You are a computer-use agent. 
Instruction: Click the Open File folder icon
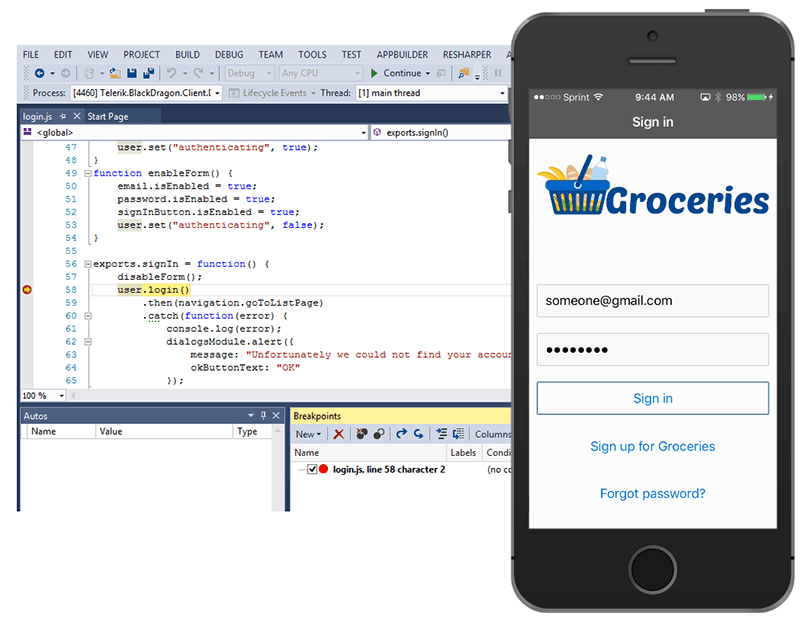point(115,73)
